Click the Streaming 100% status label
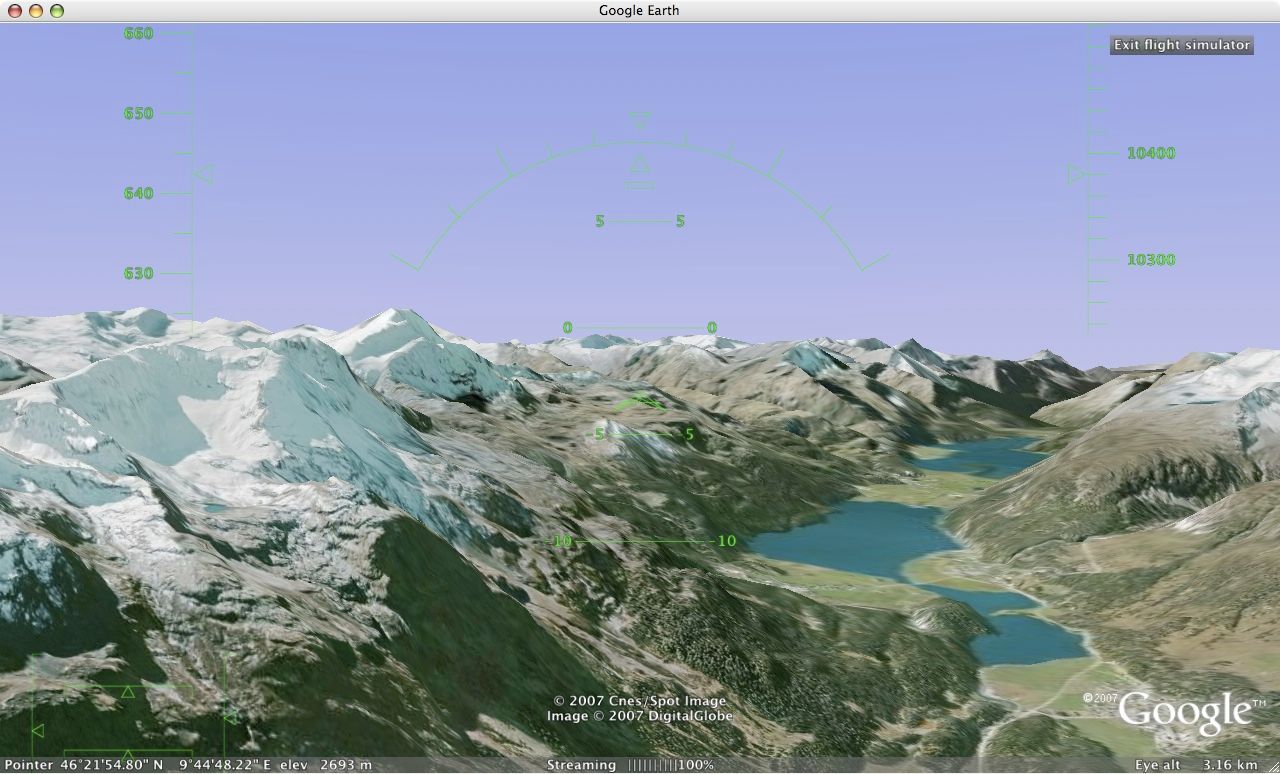The width and height of the screenshot is (1280, 774). [630, 765]
